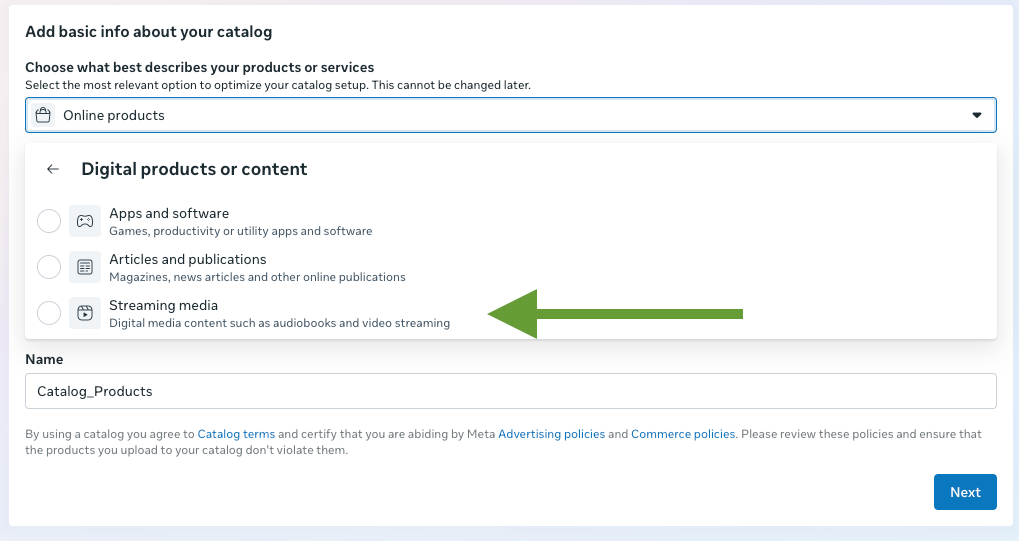1019x541 pixels.
Task: Click the 'Articles and publications' option title
Action: [188, 259]
